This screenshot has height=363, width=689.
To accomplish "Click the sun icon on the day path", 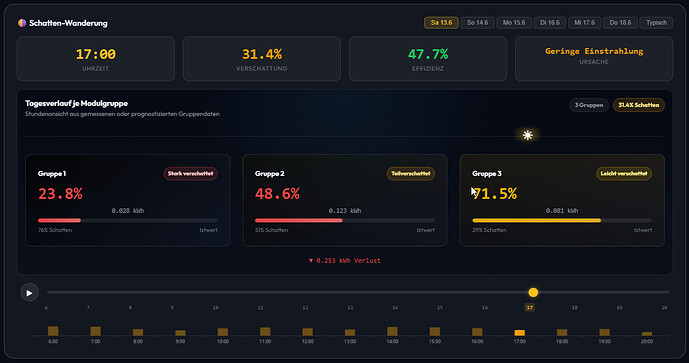I will [528, 135].
